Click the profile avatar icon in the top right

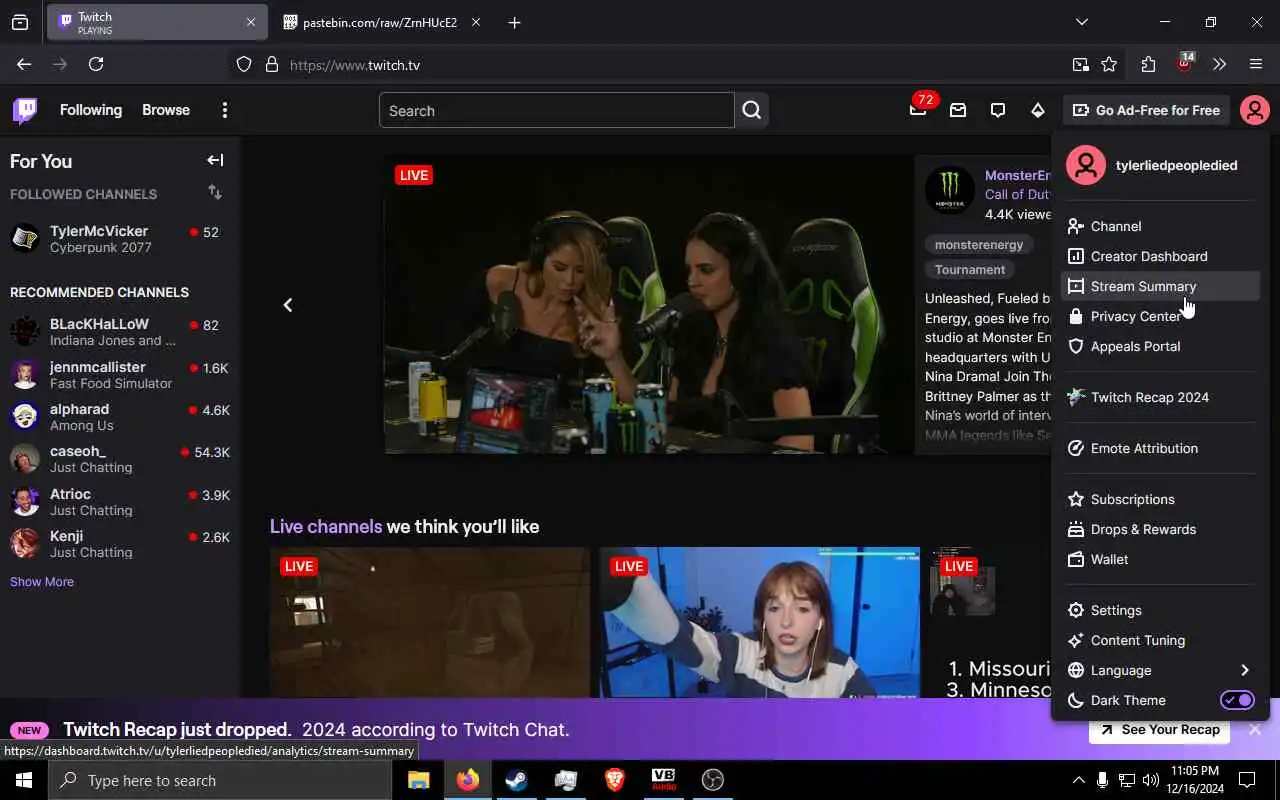(x=1254, y=110)
